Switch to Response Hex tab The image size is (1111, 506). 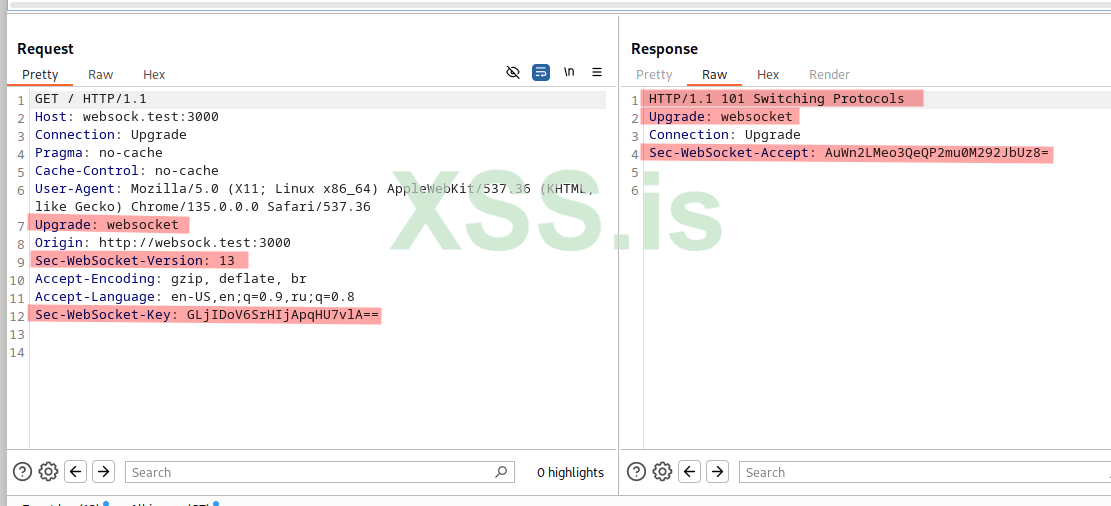click(768, 74)
